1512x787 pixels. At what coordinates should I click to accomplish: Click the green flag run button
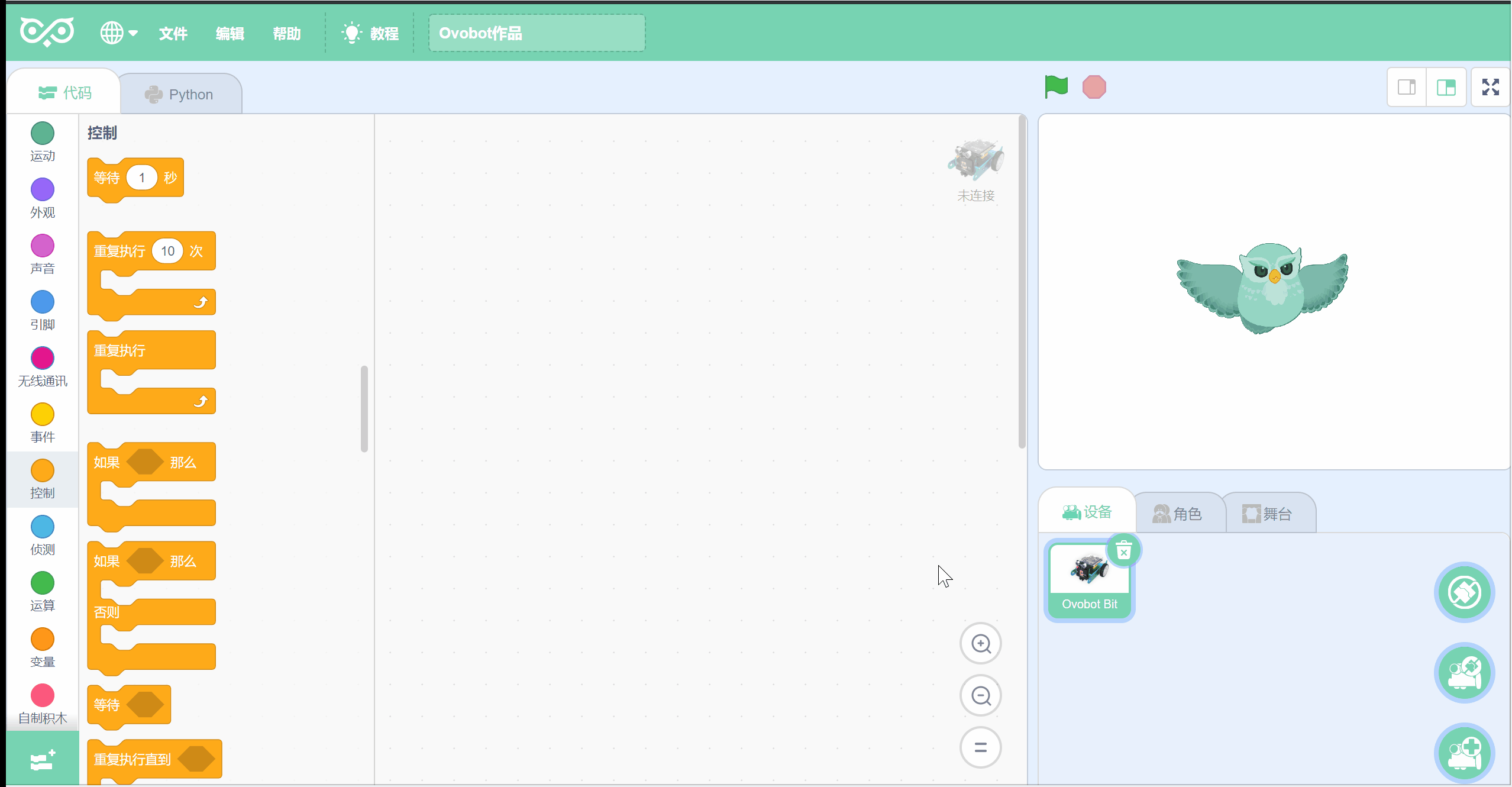coord(1056,87)
